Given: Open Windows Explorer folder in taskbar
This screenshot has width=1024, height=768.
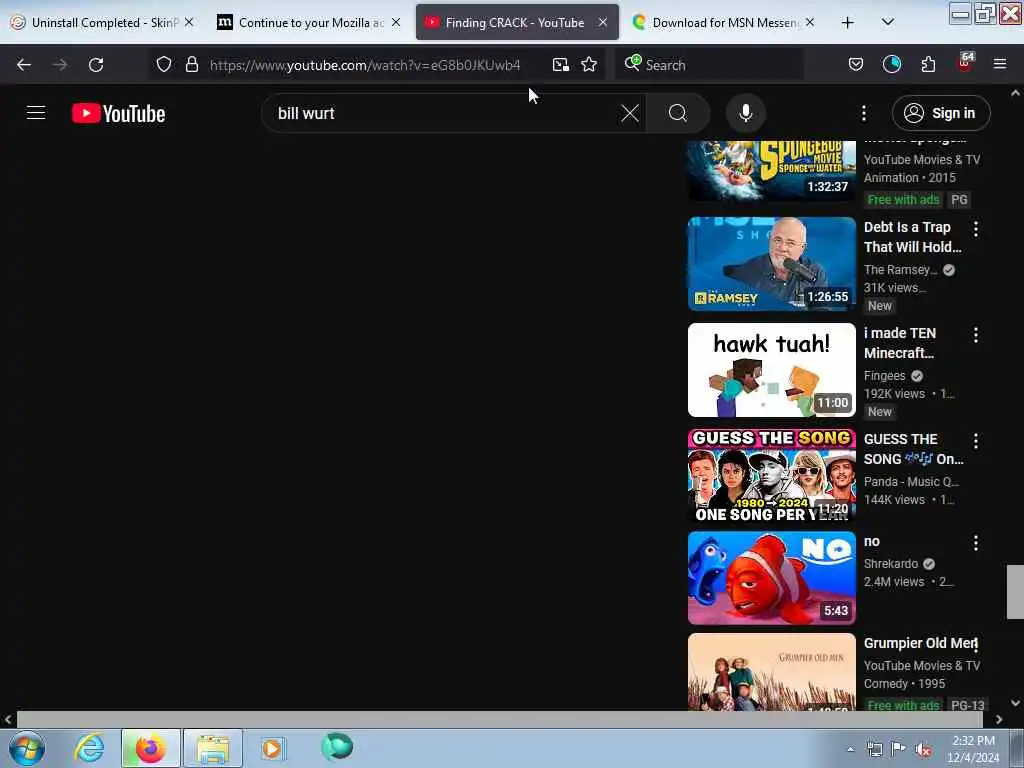Looking at the screenshot, I should click(213, 748).
